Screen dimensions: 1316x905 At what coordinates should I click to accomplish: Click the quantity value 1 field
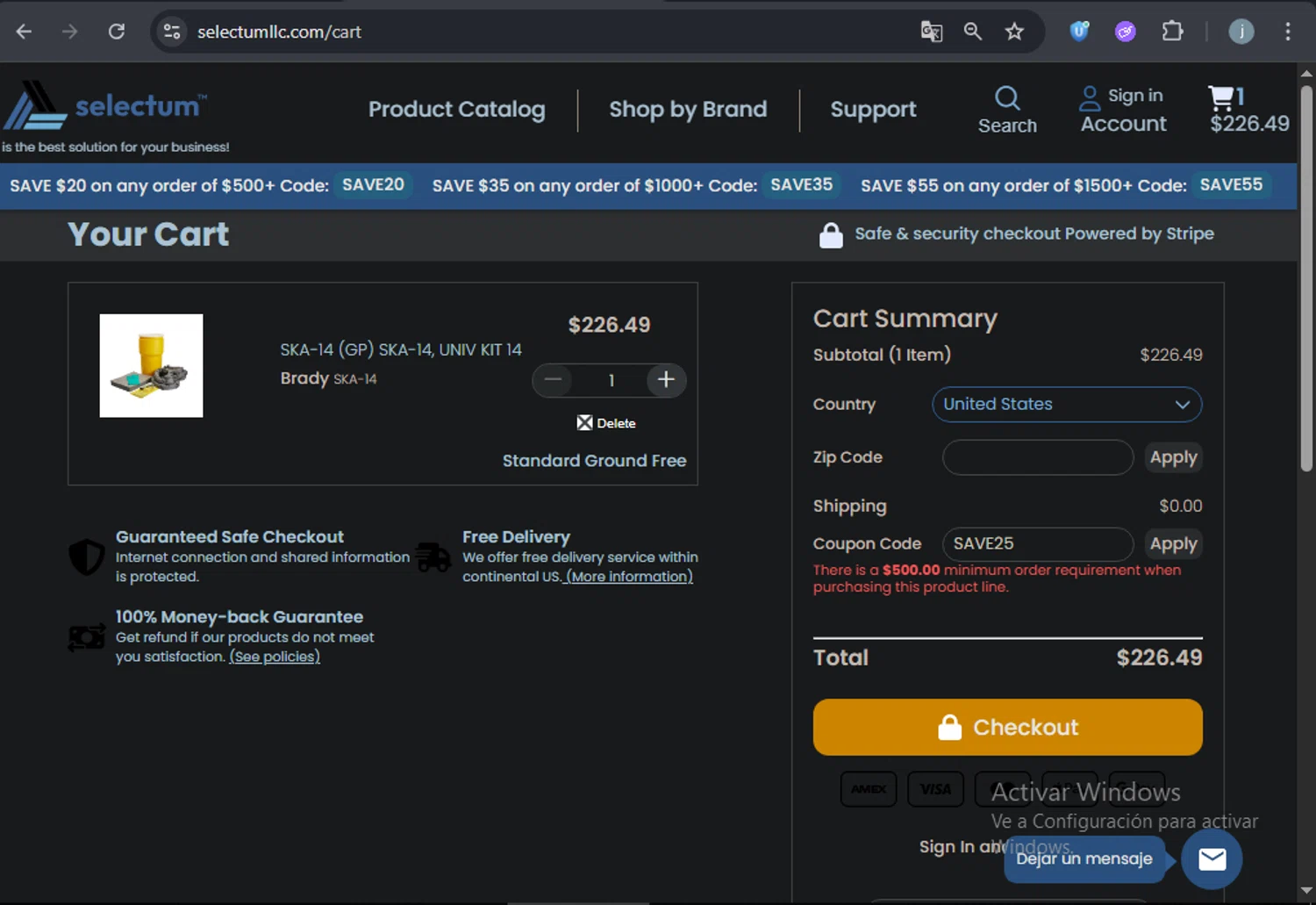click(612, 381)
